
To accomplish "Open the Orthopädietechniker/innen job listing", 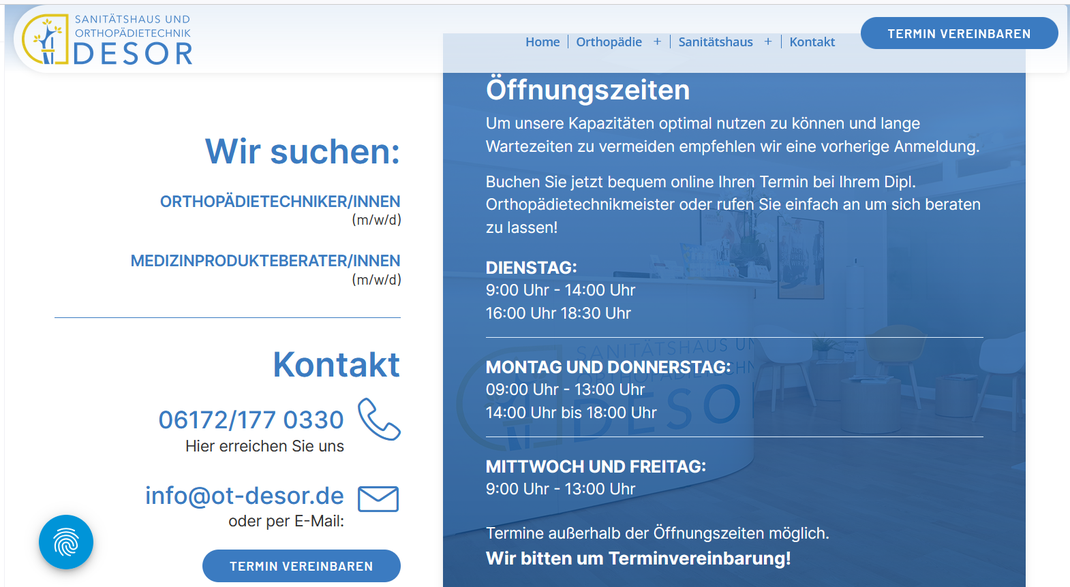I will 280,202.
